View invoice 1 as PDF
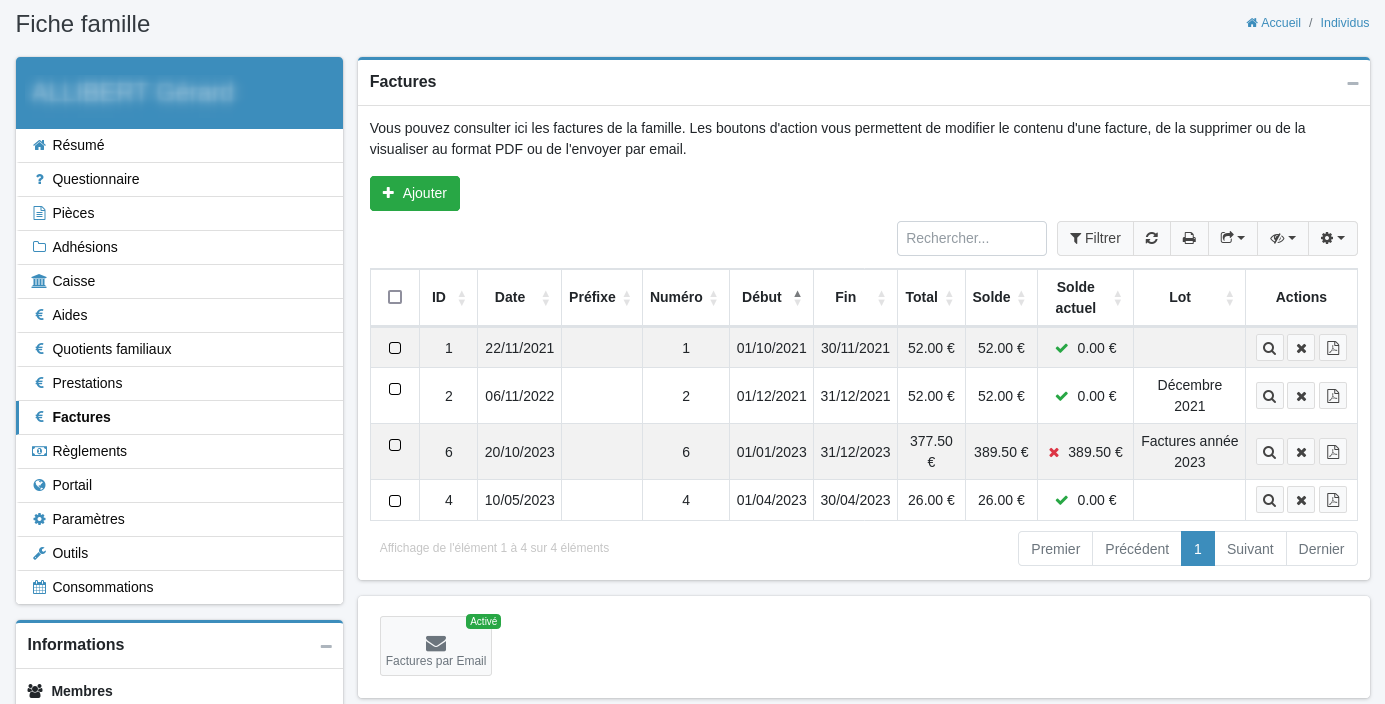1385x704 pixels. [x=1332, y=348]
